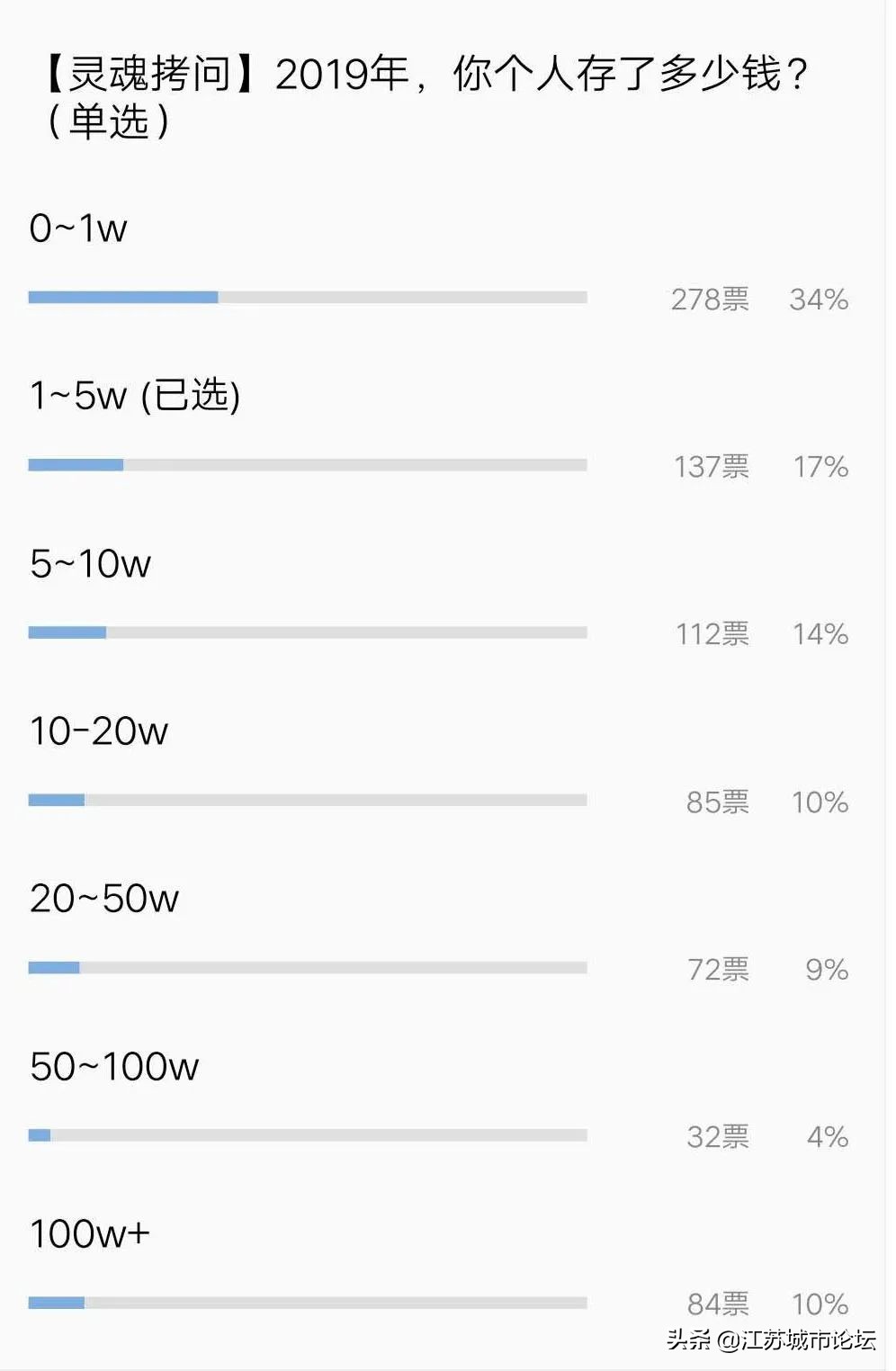Pick the 50~100w poll option

pos(114,1067)
